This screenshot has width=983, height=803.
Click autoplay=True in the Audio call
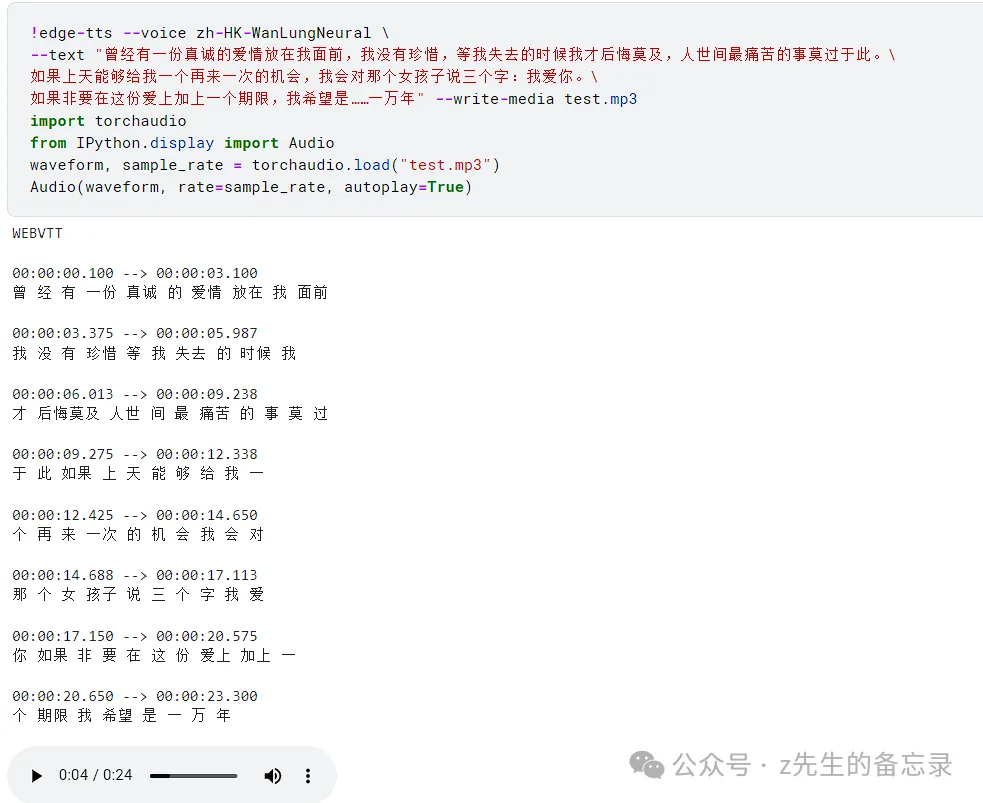[x=404, y=187]
